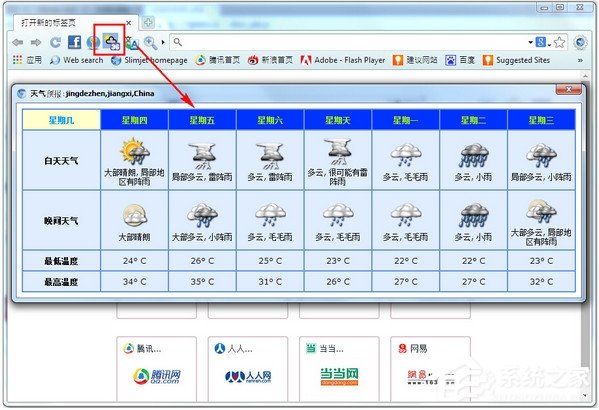Go forward using the forward arrow
This screenshot has height=410, width=599.
[x=36, y=42]
